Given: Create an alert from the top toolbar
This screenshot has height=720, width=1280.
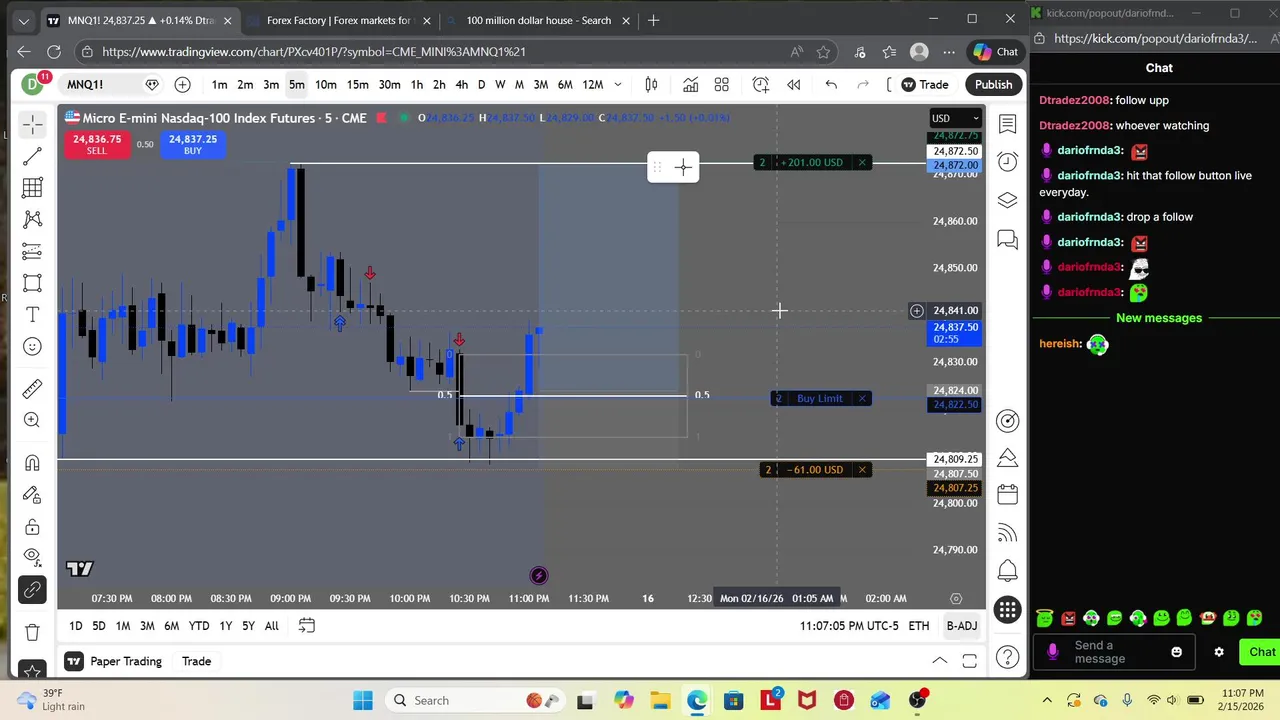Looking at the screenshot, I should tap(761, 85).
